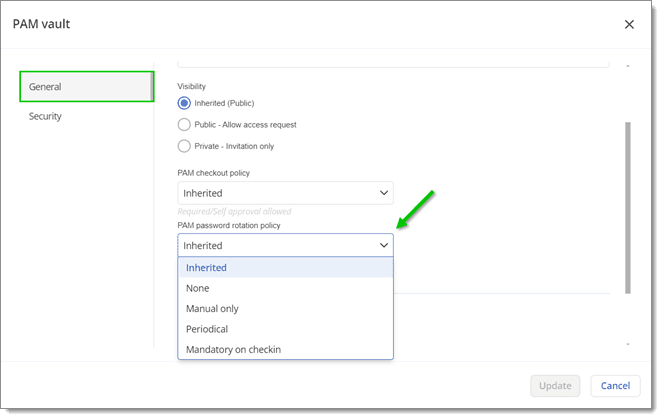
Task: Select Inherited (Public) visibility
Action: pos(184,103)
